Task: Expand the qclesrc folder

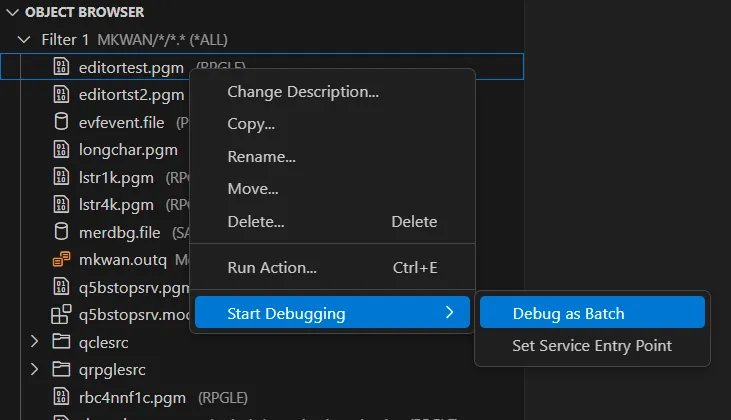Action: click(x=35, y=342)
